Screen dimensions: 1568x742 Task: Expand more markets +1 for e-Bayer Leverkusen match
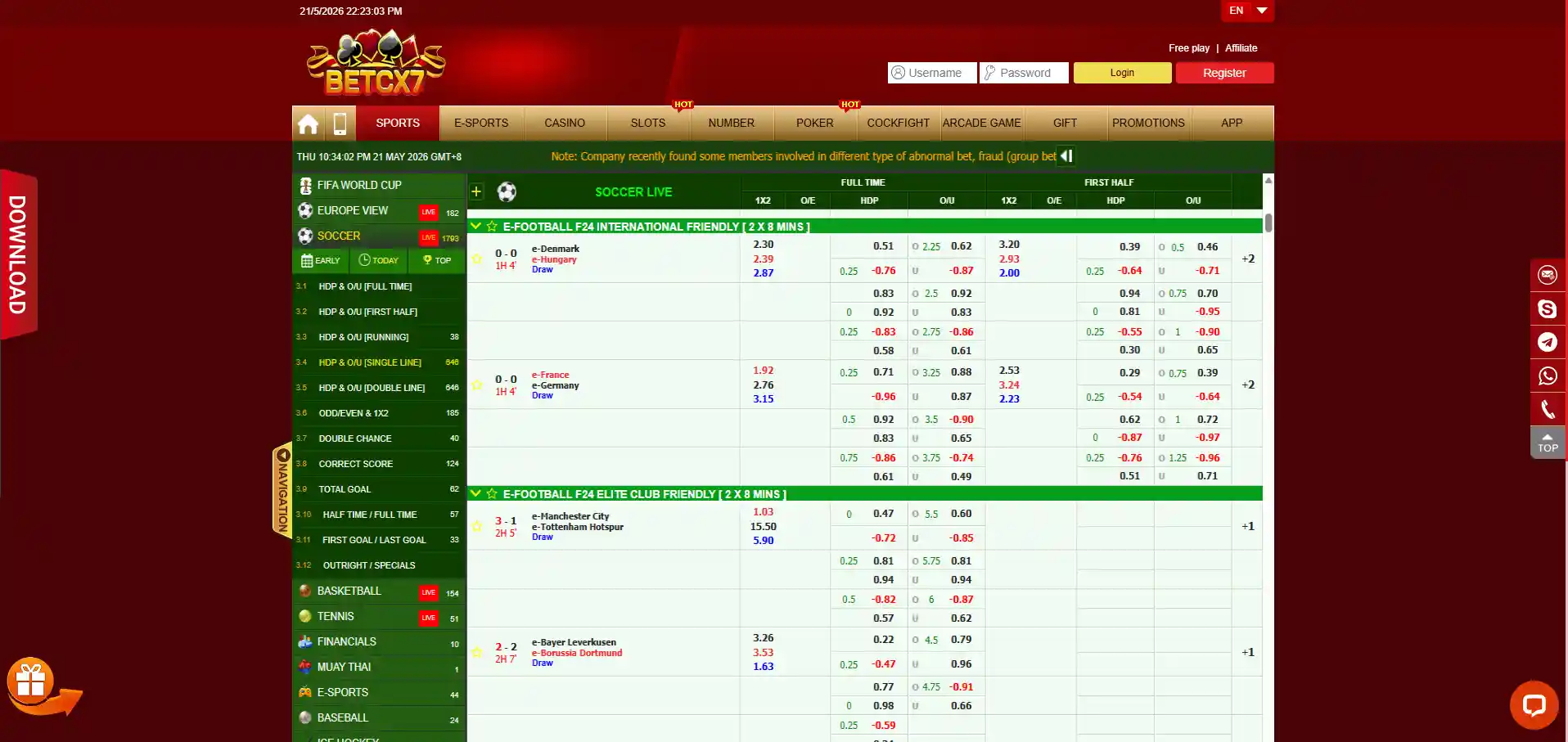(1248, 653)
